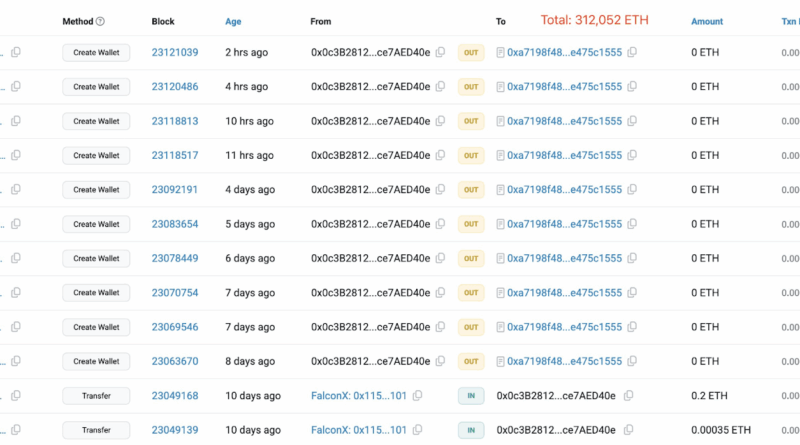The height and width of the screenshot is (445, 800).
Task: Copy the From address in block 23083654 row
Action: 440,224
